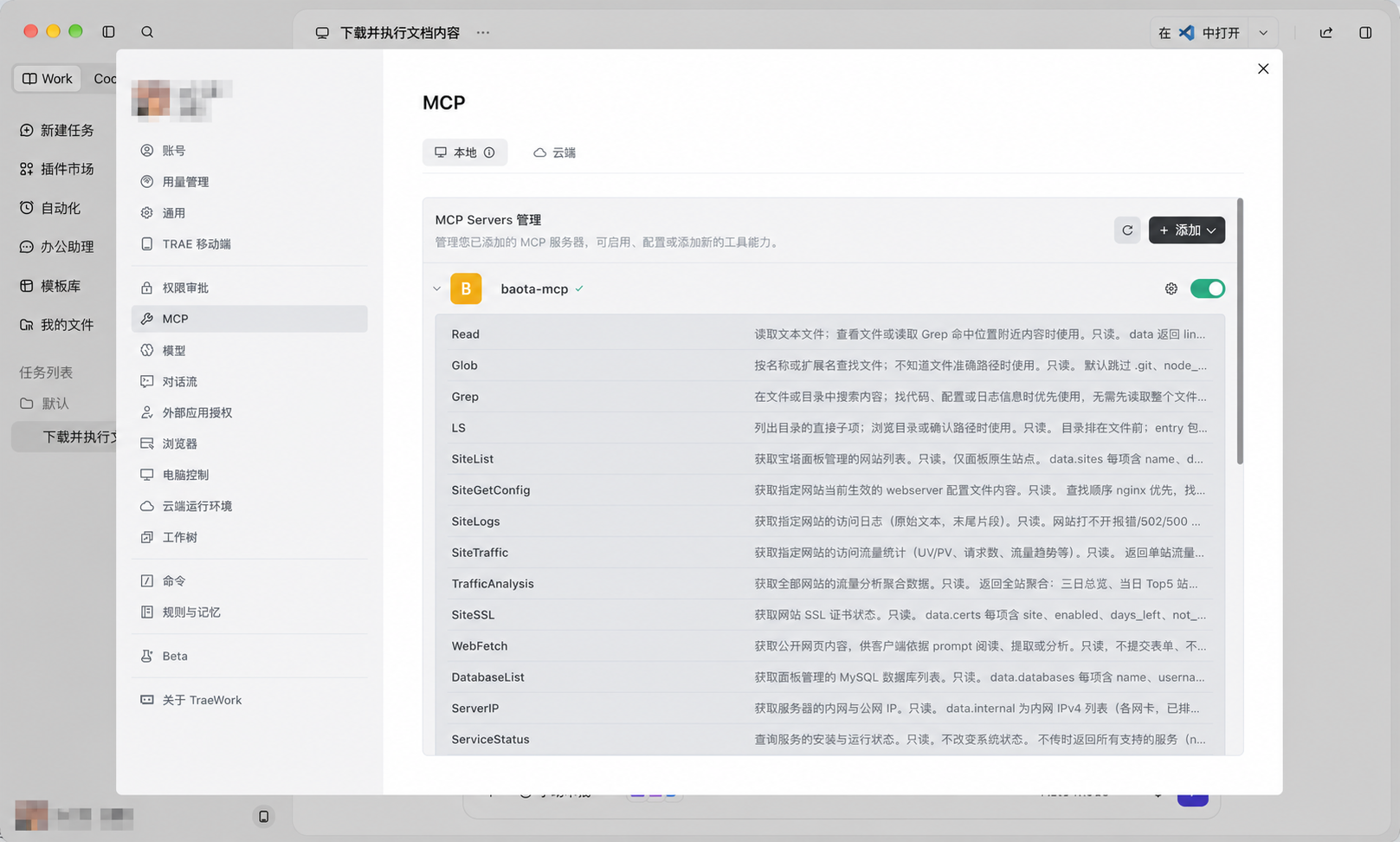The image size is (1400, 842).
Task: Select the SiteSSL tool row
Action: pyautogui.click(x=829, y=615)
